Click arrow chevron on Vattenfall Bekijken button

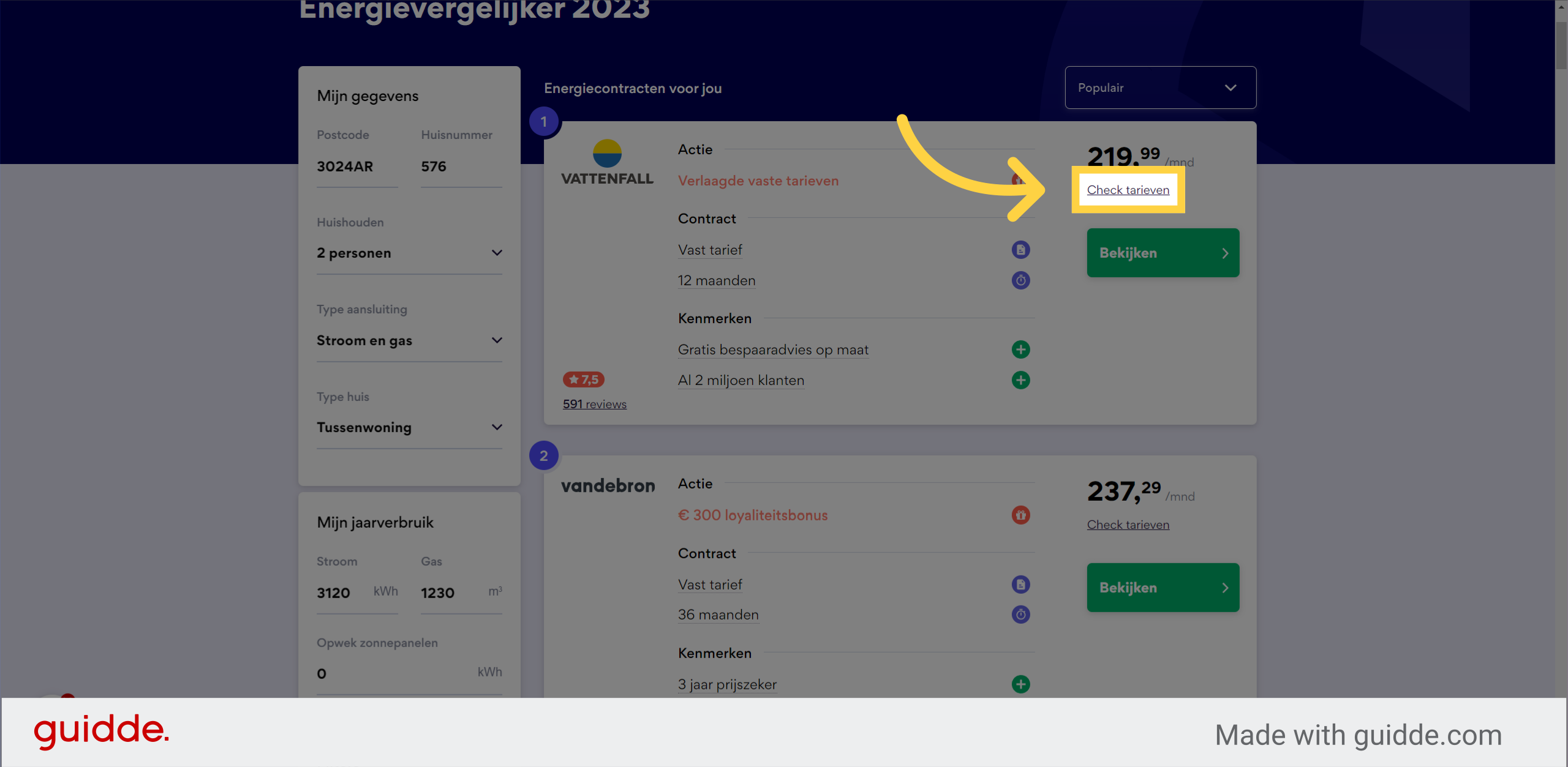(1225, 253)
